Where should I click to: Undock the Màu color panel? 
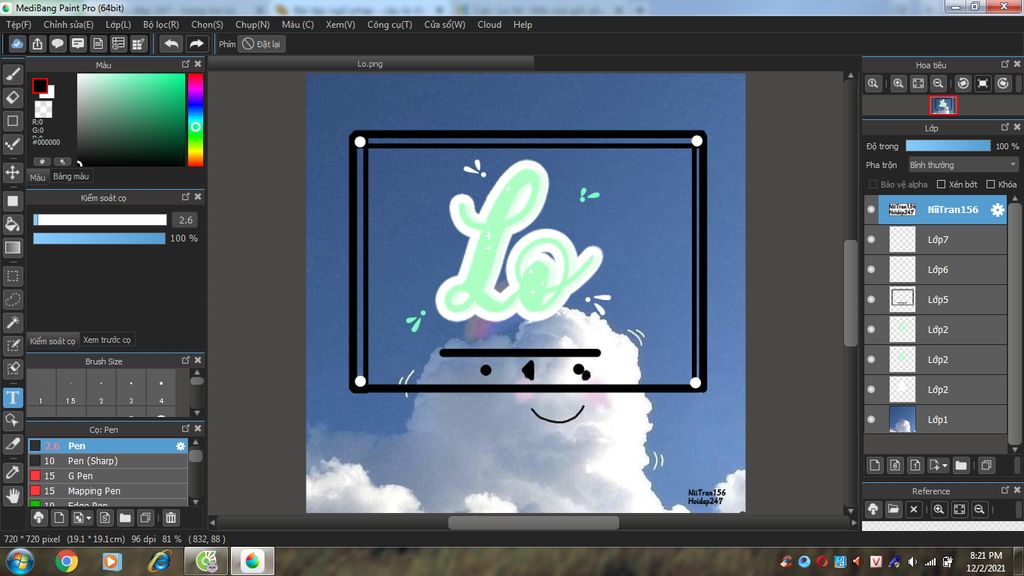[x=185, y=64]
